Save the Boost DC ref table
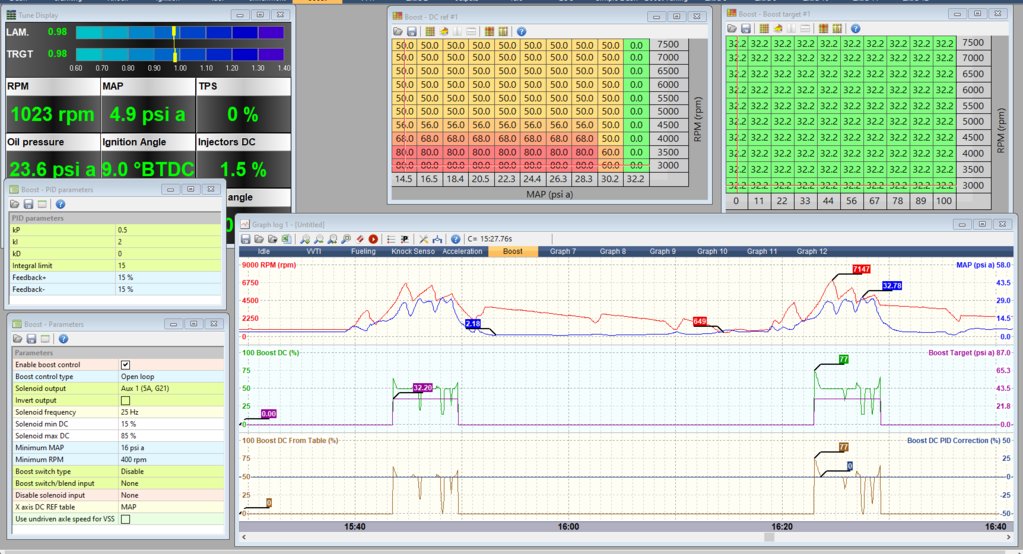The height and width of the screenshot is (554, 1023). [412, 31]
